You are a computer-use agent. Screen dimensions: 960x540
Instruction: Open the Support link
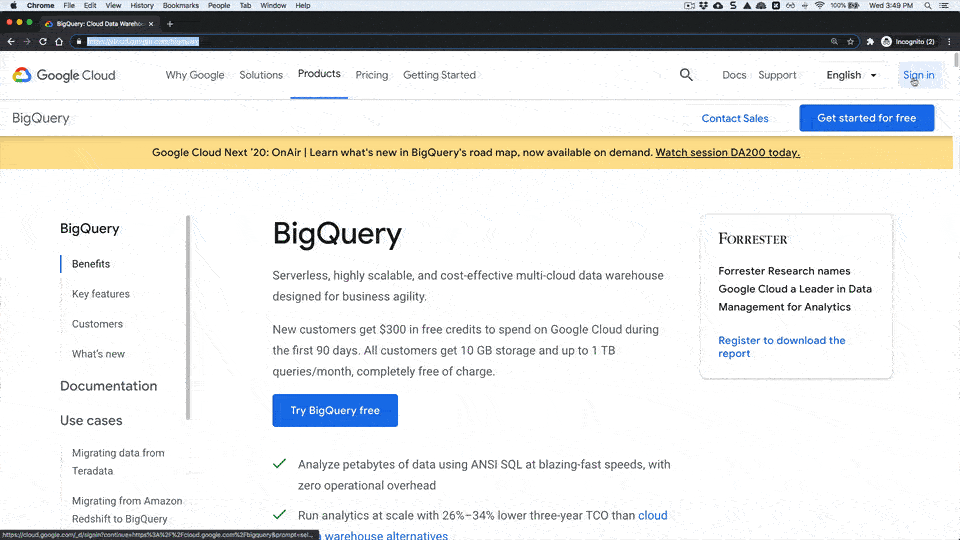[x=777, y=75]
